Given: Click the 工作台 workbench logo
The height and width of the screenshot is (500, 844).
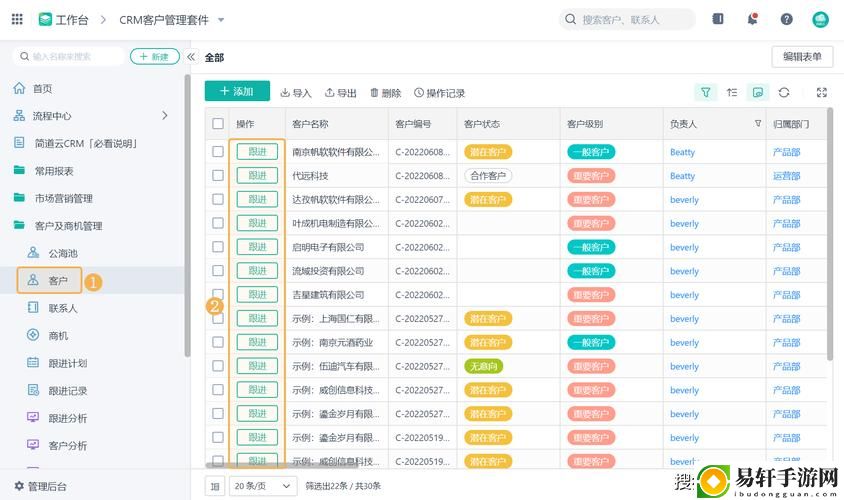Looking at the screenshot, I should coord(45,20).
